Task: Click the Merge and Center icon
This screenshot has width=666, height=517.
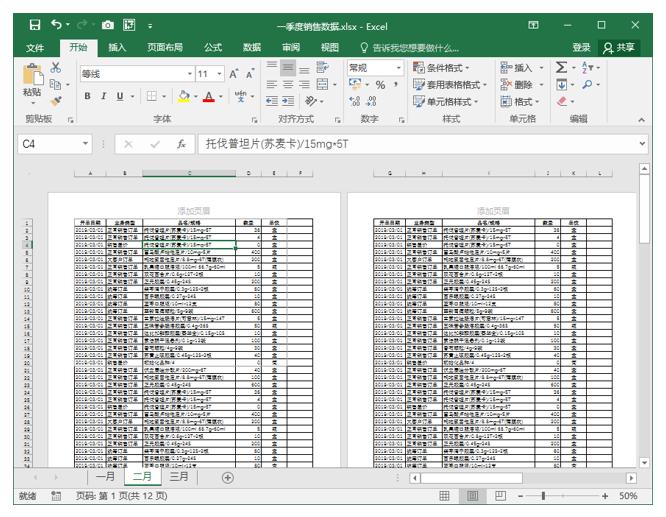Action: tap(322, 84)
